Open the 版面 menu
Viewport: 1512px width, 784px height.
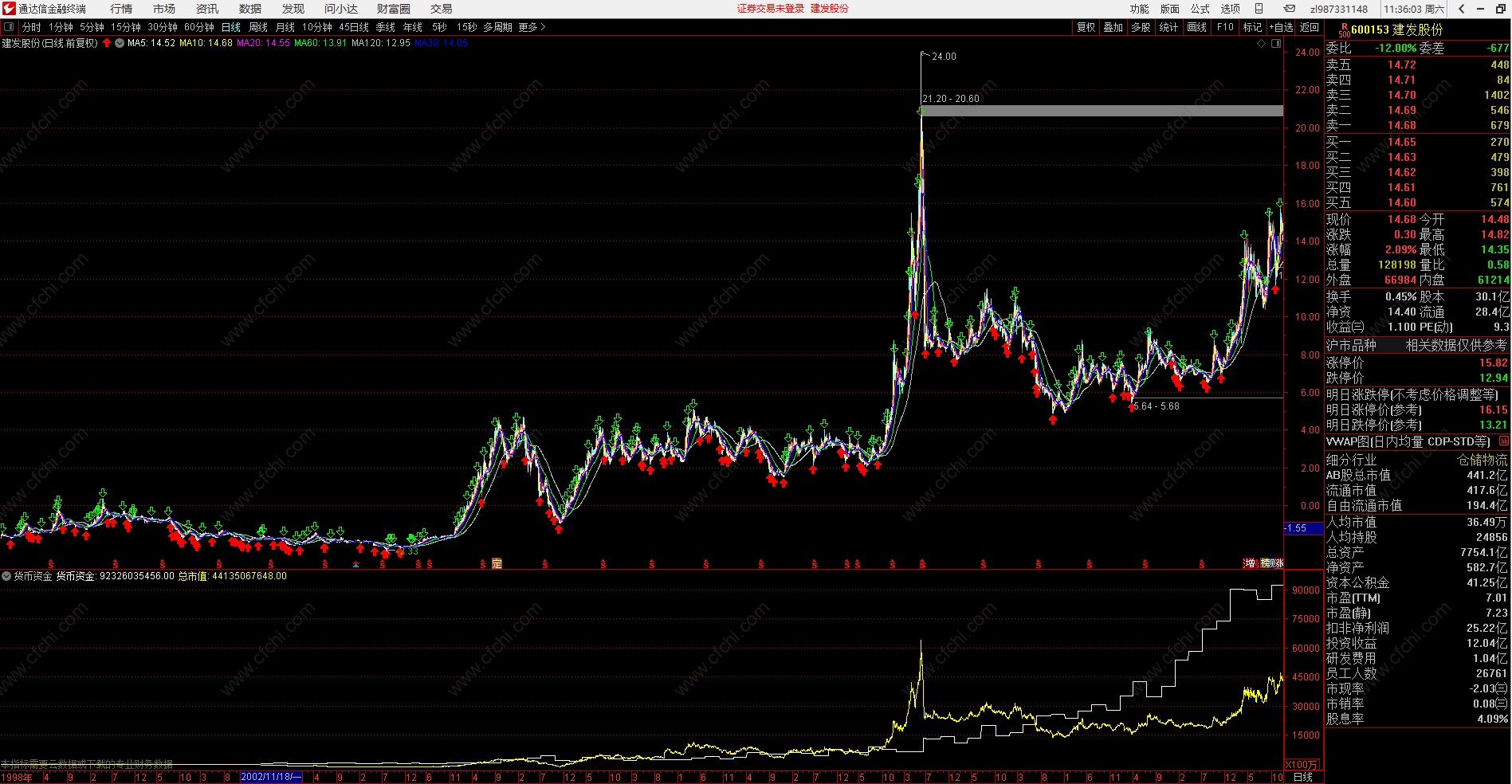click(x=1170, y=9)
